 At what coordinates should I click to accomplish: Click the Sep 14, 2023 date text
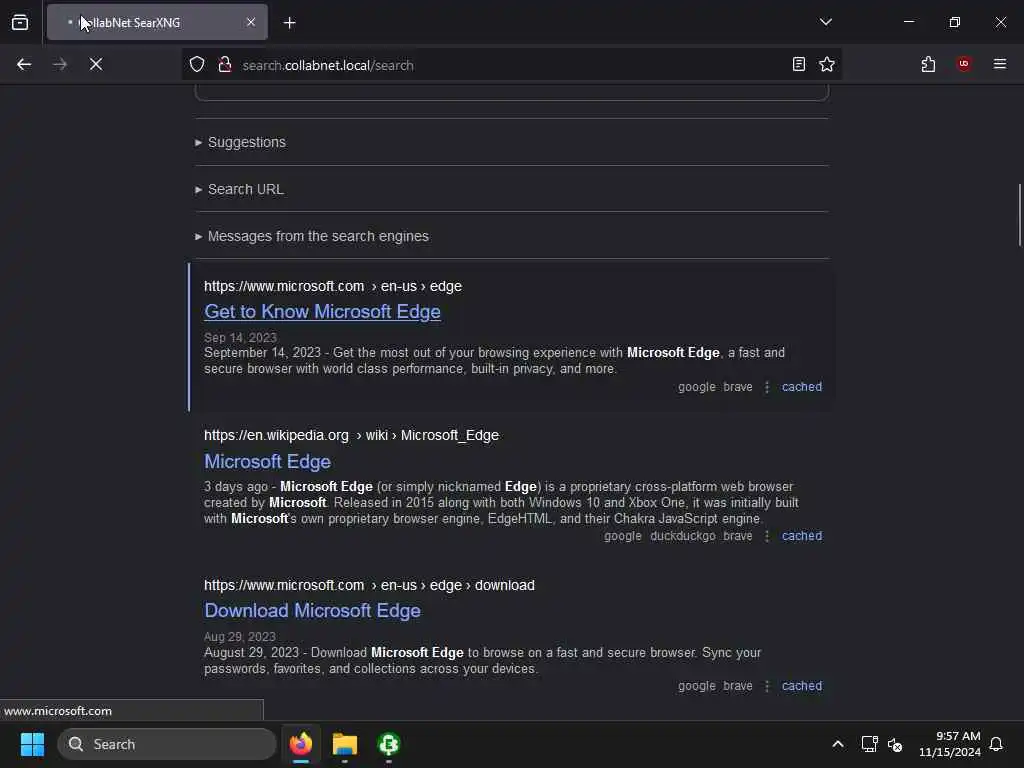(x=240, y=338)
